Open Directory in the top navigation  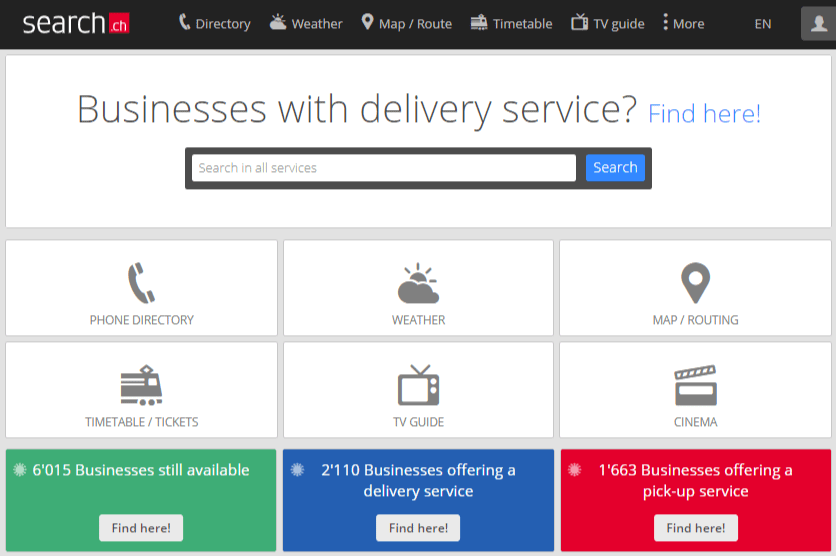click(x=214, y=23)
